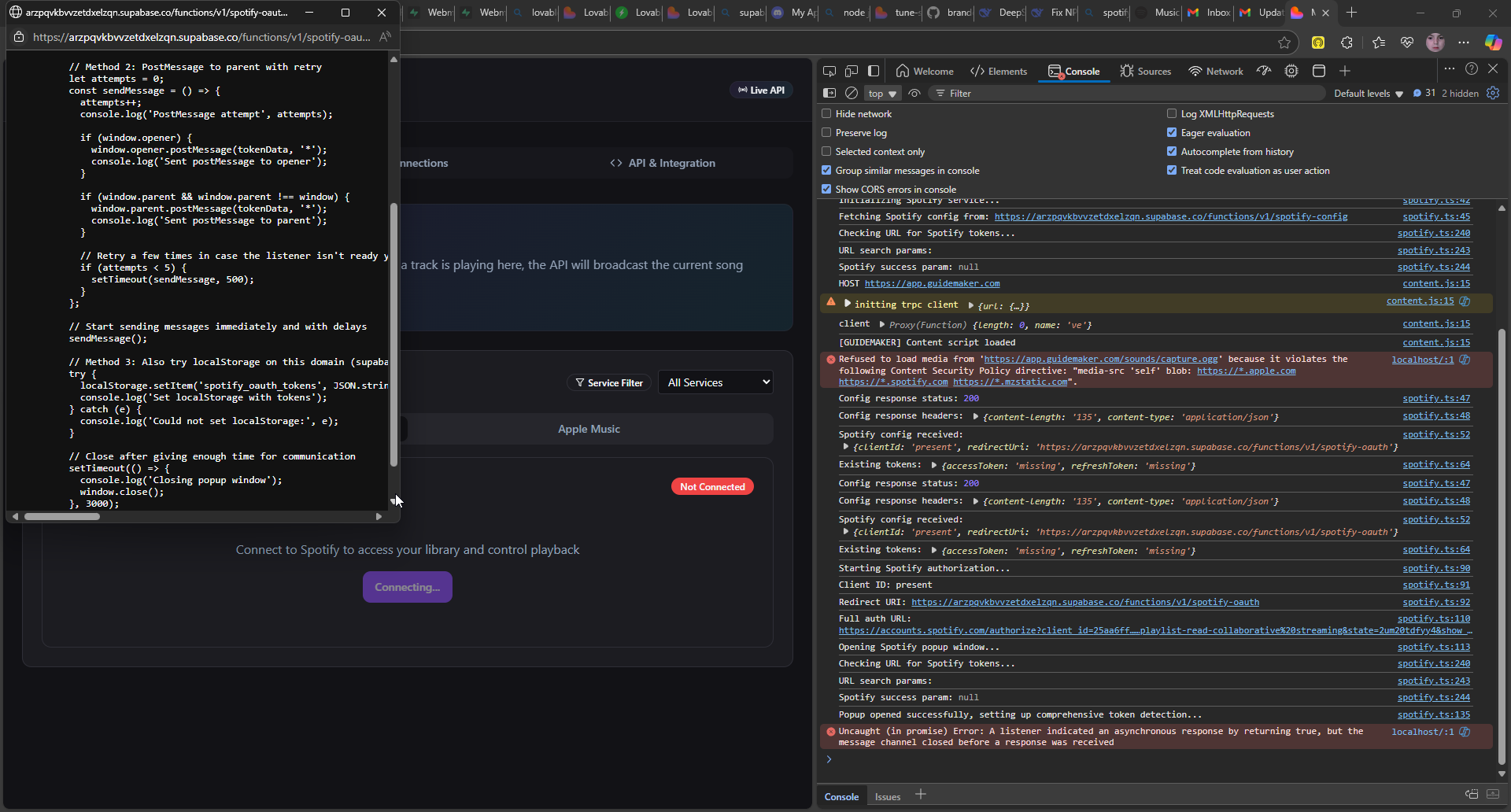The height and width of the screenshot is (812, 1511).
Task: Switch to the Welcome tab
Action: 925,71
